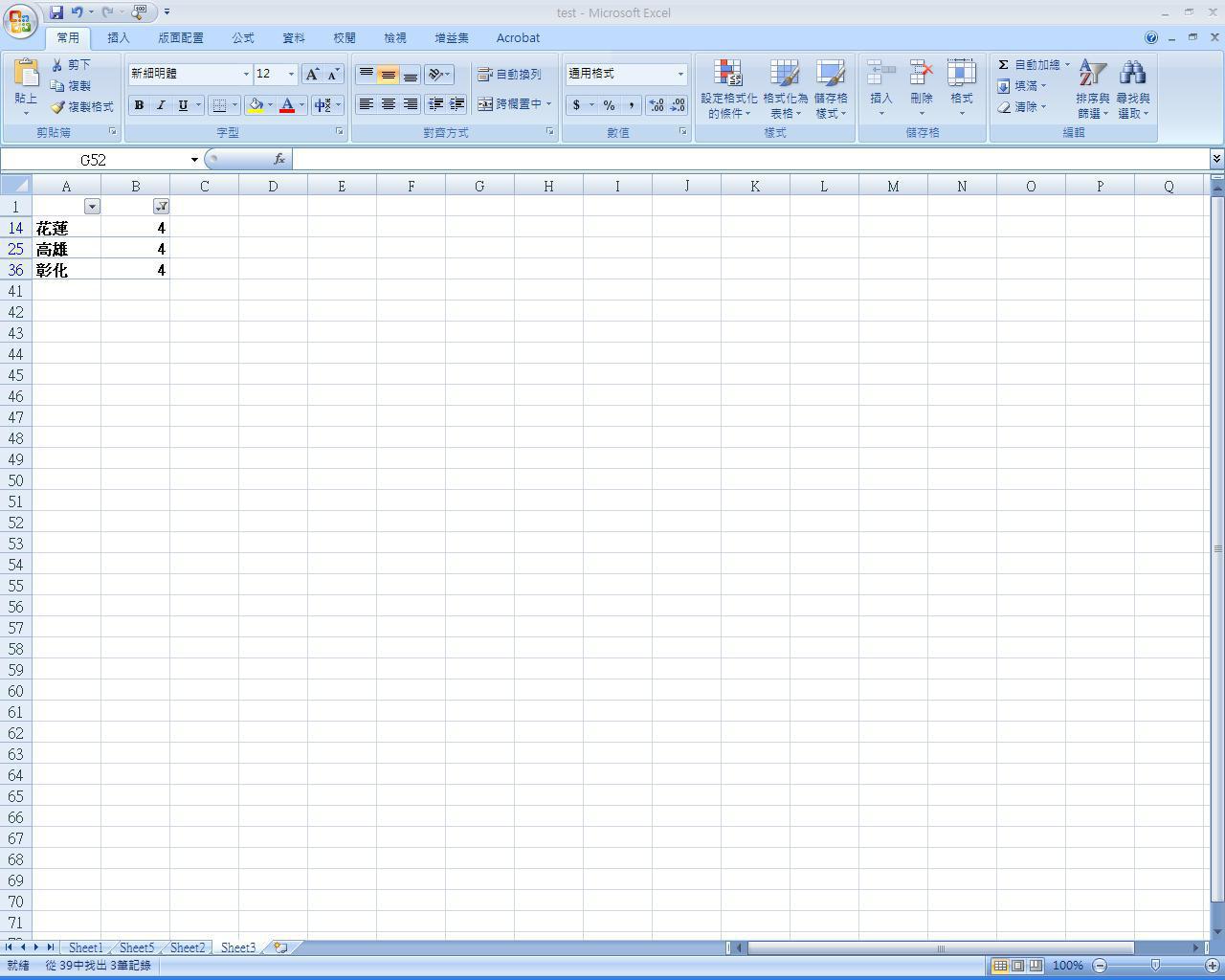Expand the formula bar
The height and width of the screenshot is (980, 1225).
coord(1216,159)
